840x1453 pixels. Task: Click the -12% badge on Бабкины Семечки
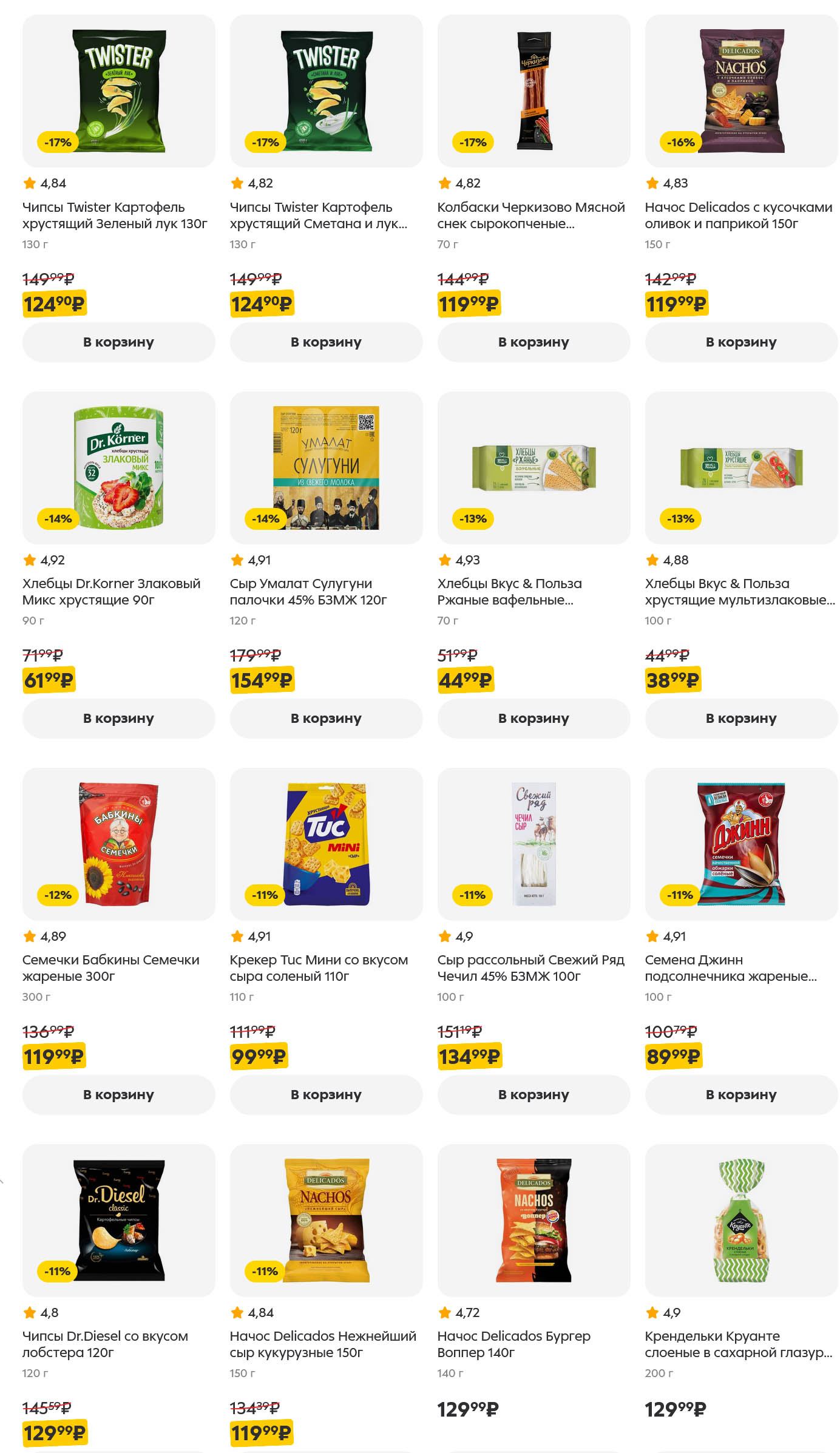click(58, 895)
